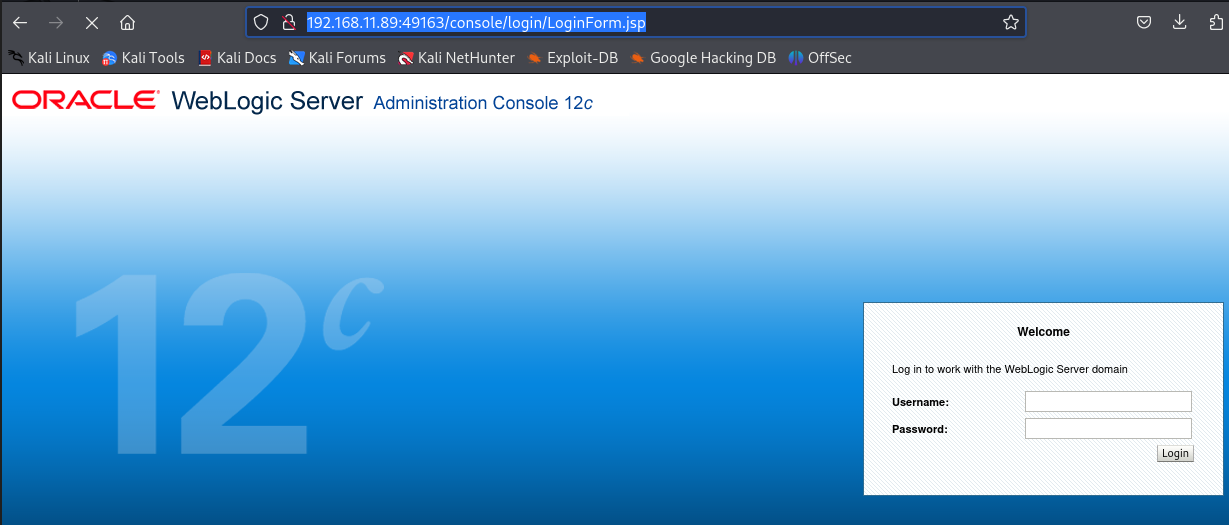Click the 'Username:' label
Image resolution: width=1229 pixels, height=525 pixels.
[x=920, y=402]
